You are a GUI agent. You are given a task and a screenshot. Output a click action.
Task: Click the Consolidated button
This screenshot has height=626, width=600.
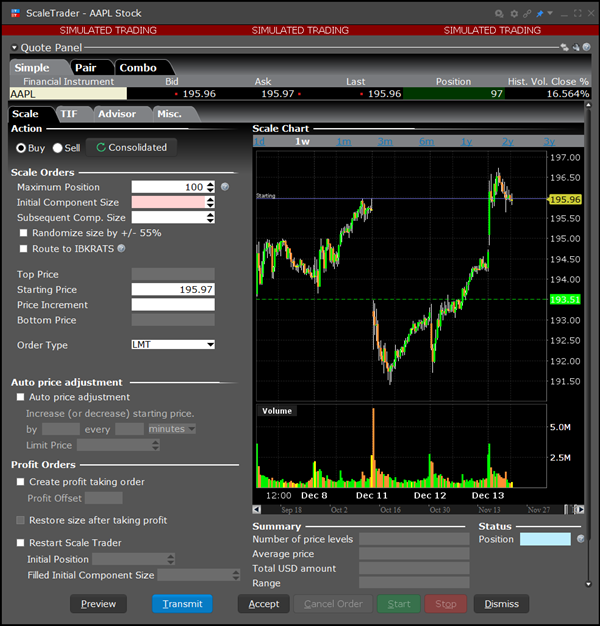132,147
